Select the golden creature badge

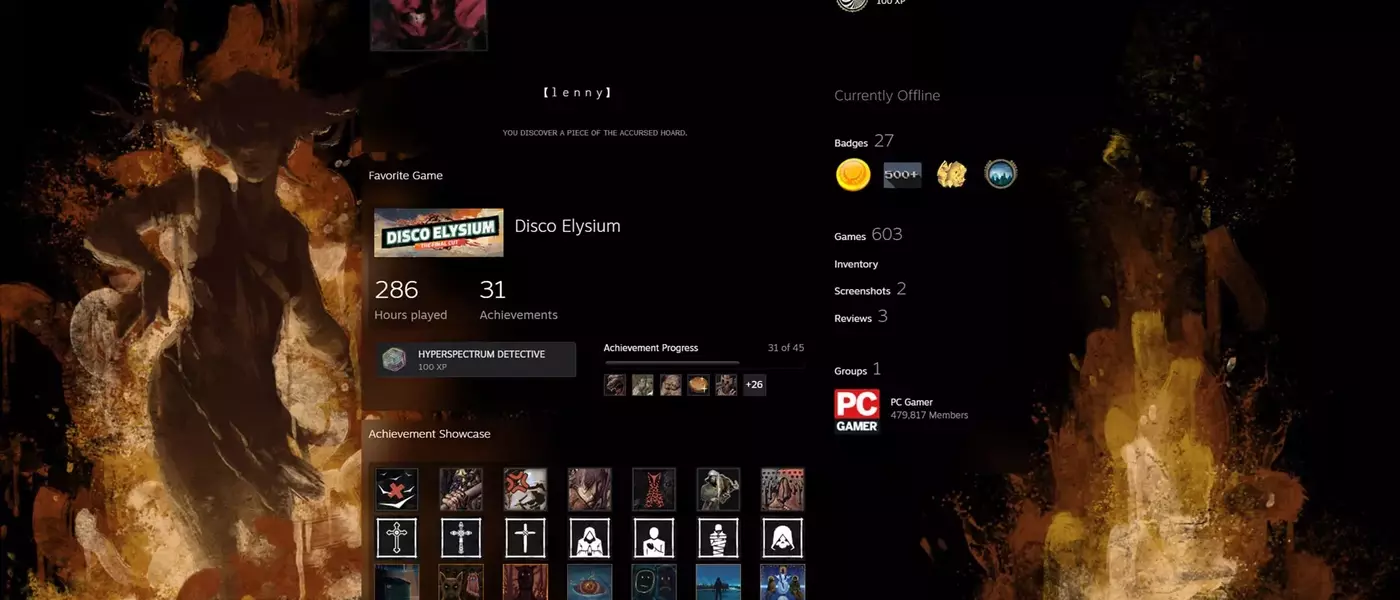coord(951,175)
